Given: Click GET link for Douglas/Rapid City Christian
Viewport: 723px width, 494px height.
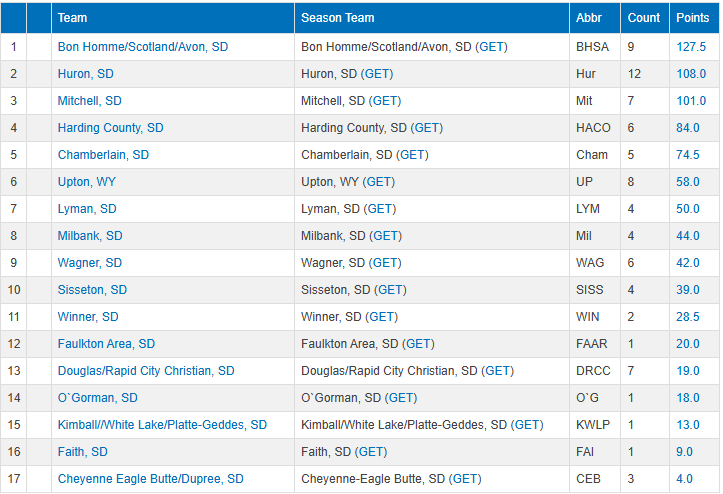Looking at the screenshot, I should coord(498,371).
